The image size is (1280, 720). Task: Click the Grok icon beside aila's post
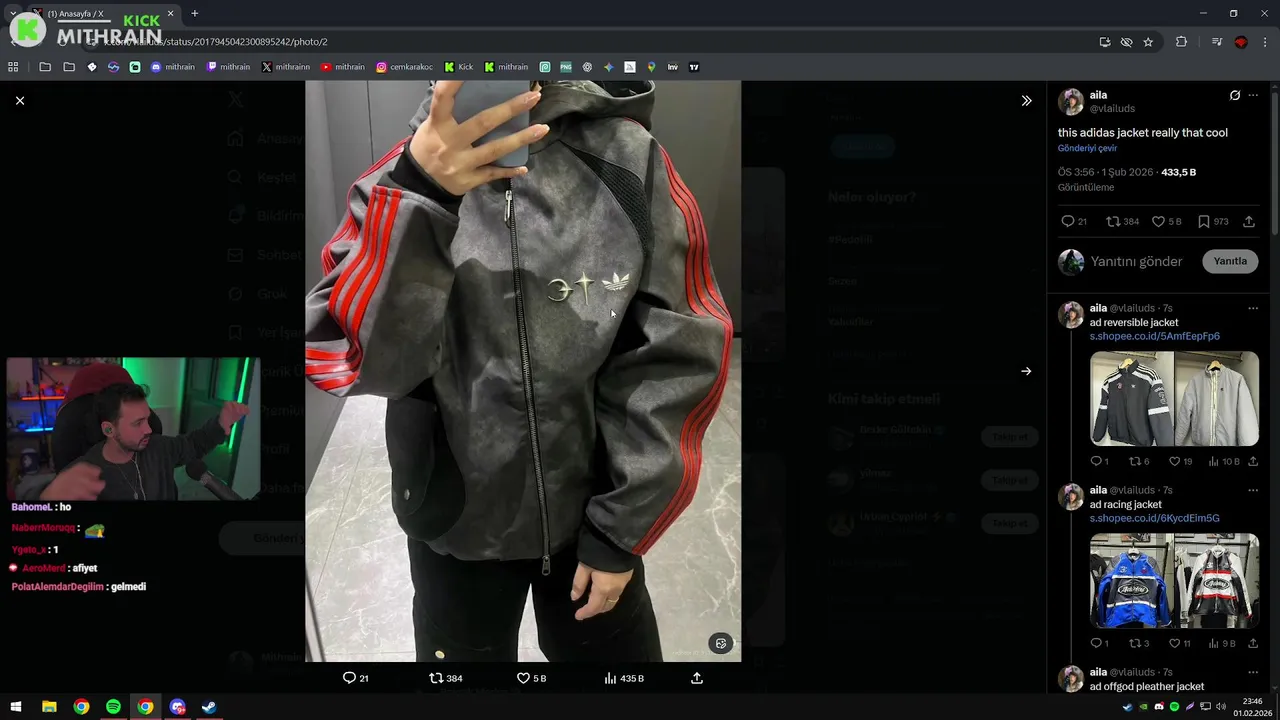1235,95
